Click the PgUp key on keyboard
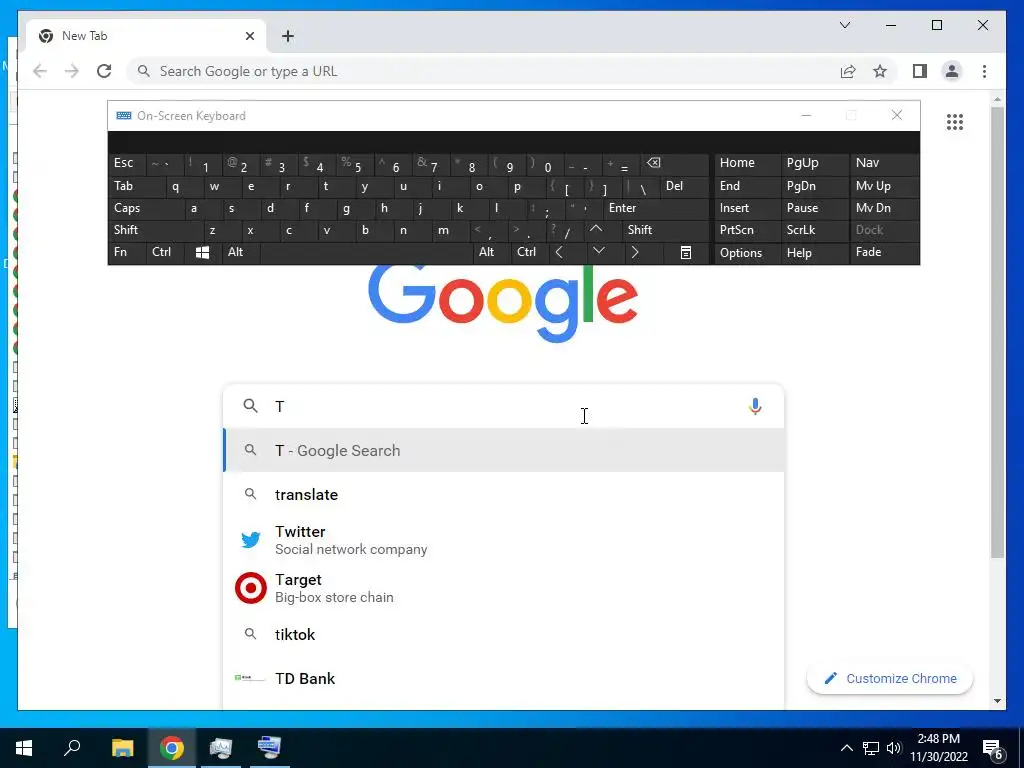1024x768 pixels. (814, 163)
